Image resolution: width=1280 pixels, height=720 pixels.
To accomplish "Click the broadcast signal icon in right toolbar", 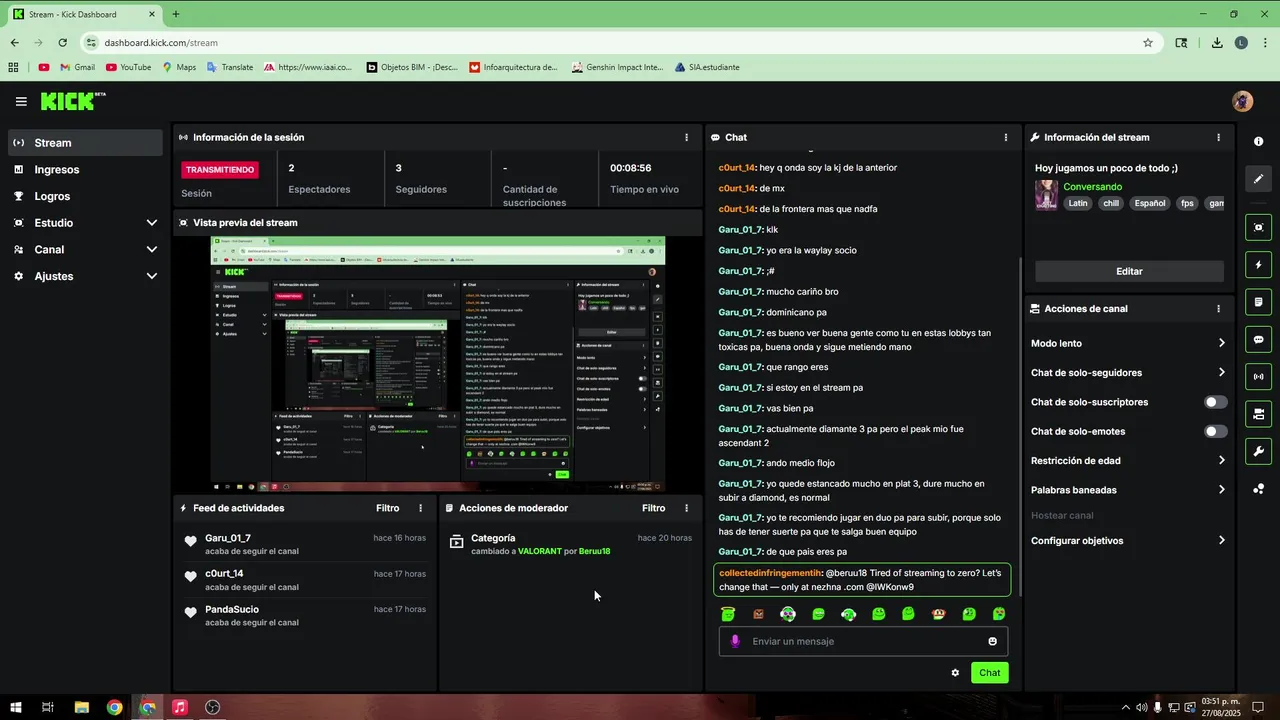I will [1258, 377].
